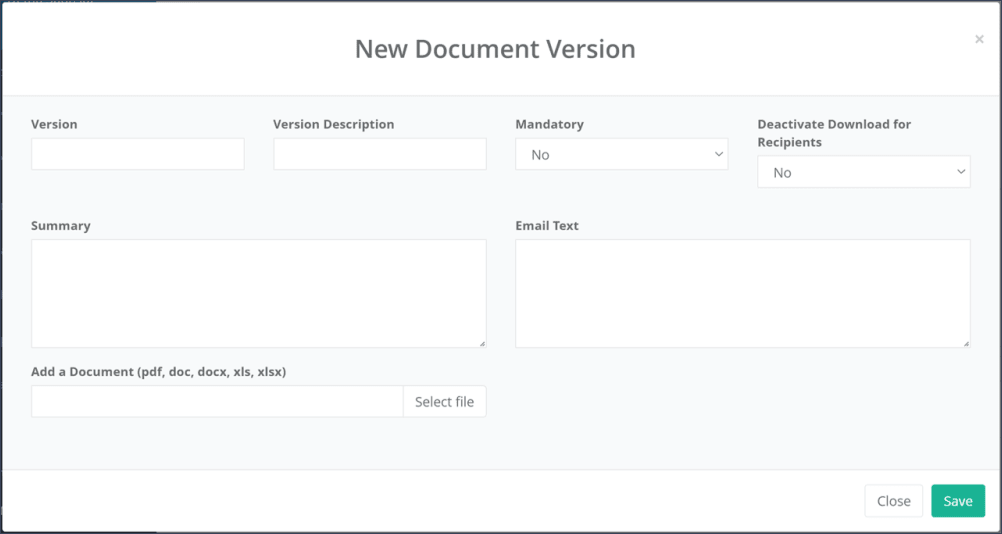
Task: Click the Deactivate Download for Recipients label
Action: coord(834,133)
